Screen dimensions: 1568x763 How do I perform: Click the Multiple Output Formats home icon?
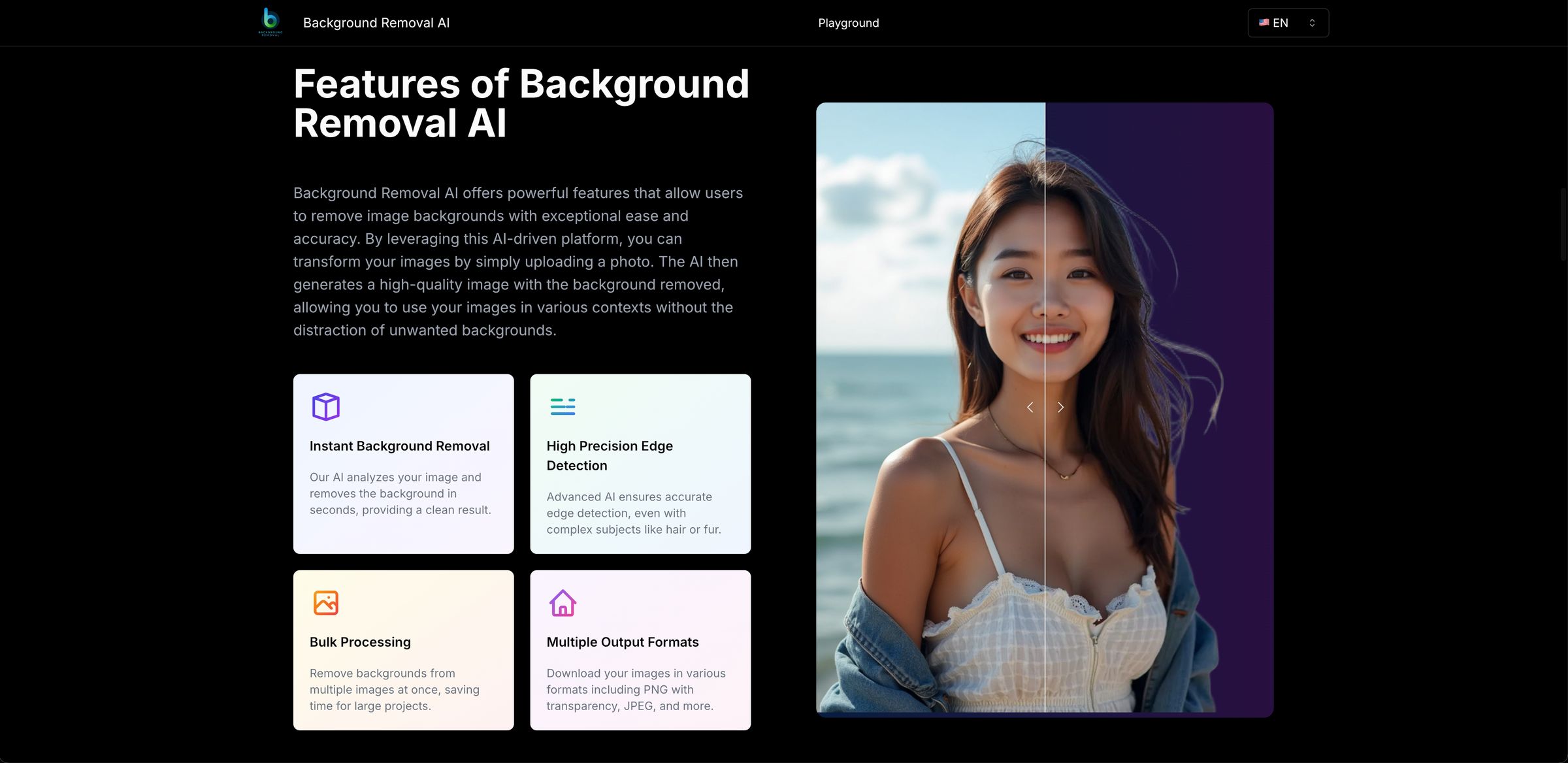[x=563, y=602]
